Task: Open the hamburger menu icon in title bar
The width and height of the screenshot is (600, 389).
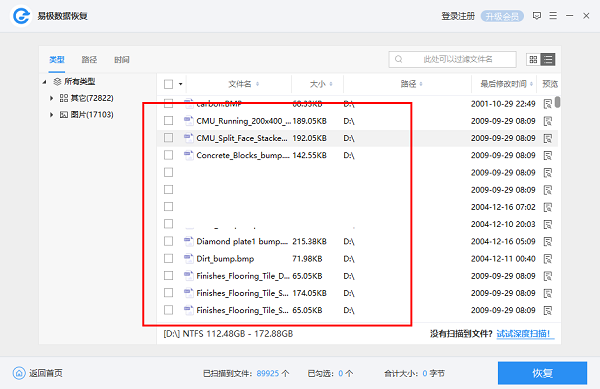Action: (x=553, y=16)
